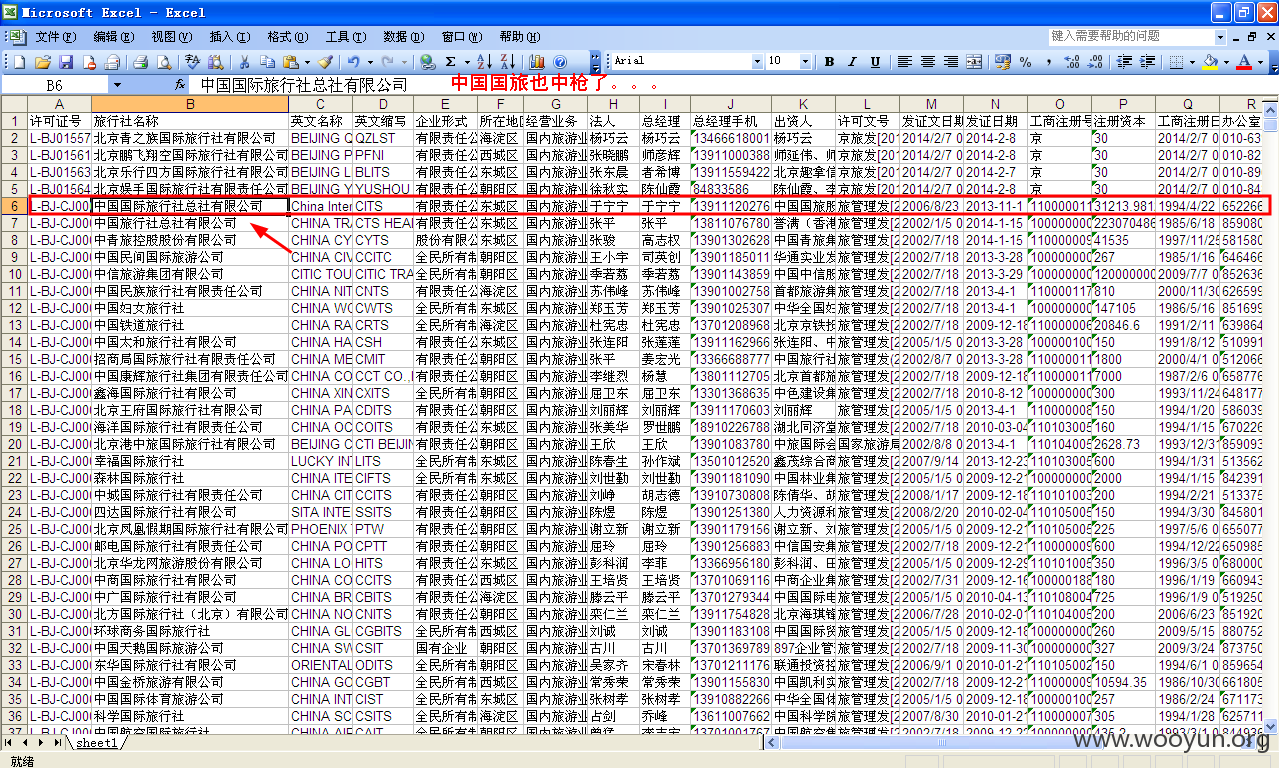
Task: Click the Name Box showing B6
Action: [x=55, y=85]
